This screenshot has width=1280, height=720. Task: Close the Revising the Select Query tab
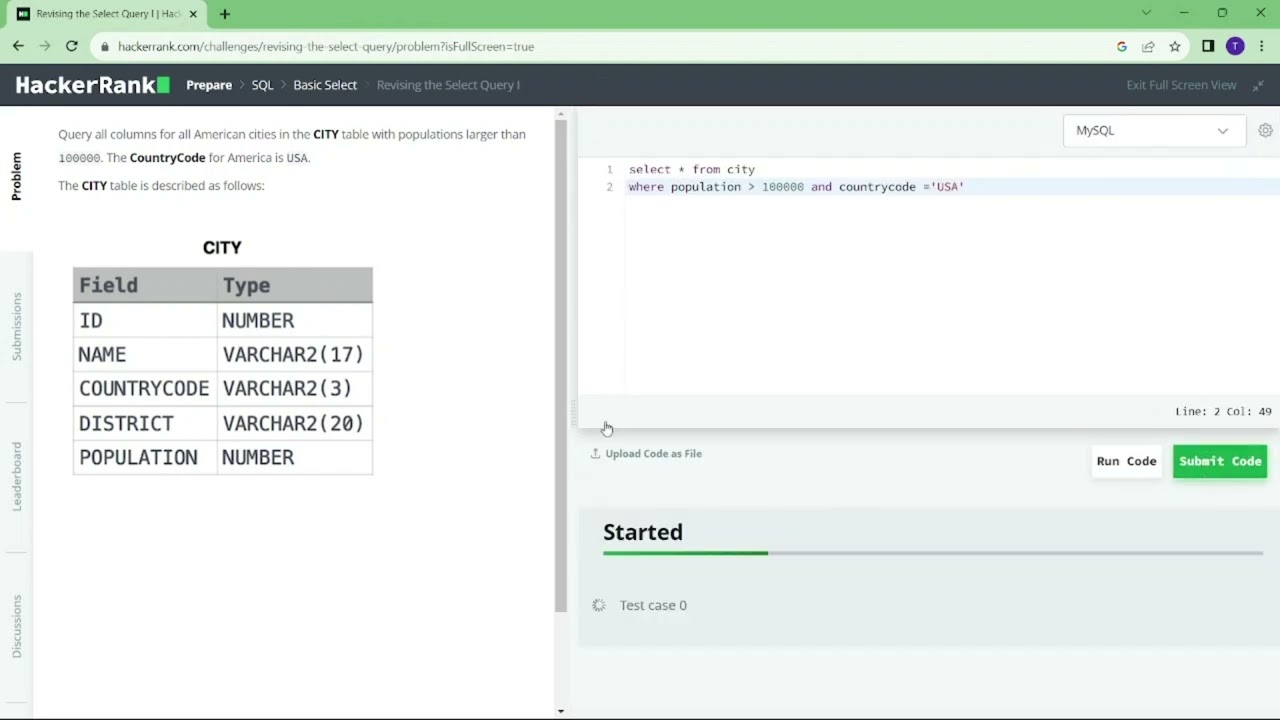(x=193, y=14)
